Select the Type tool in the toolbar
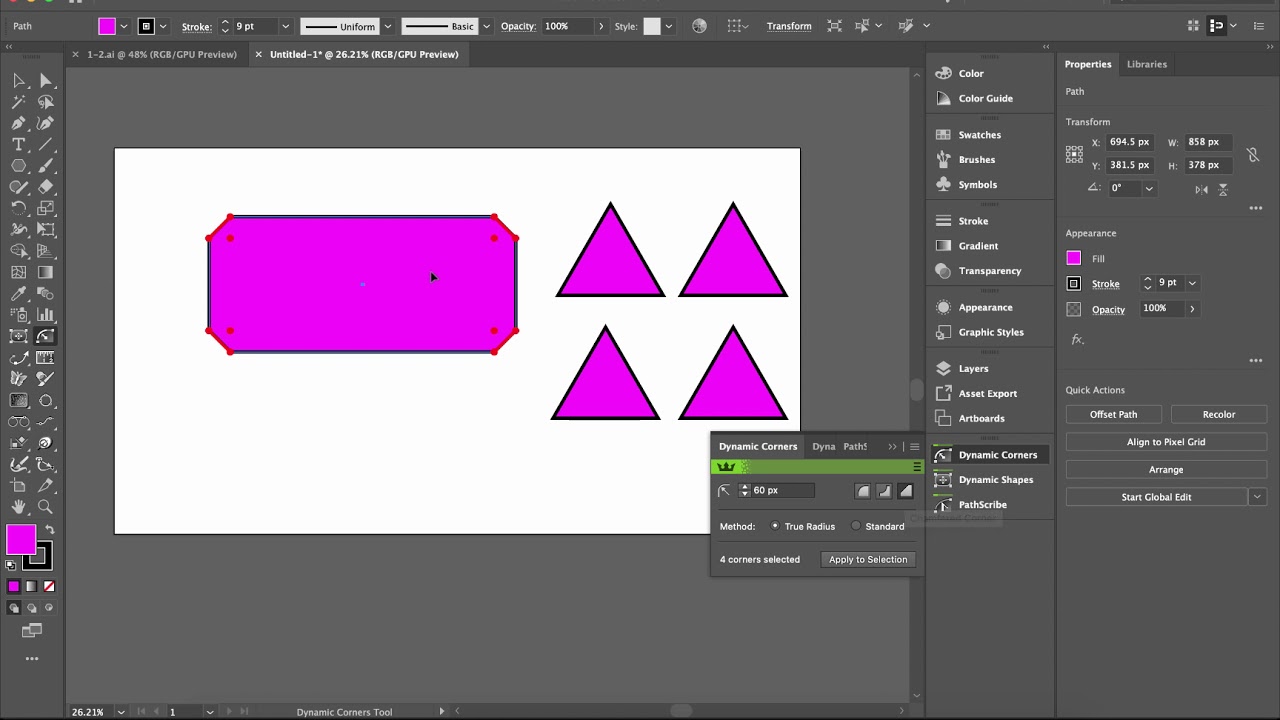The width and height of the screenshot is (1280, 720). pos(18,145)
